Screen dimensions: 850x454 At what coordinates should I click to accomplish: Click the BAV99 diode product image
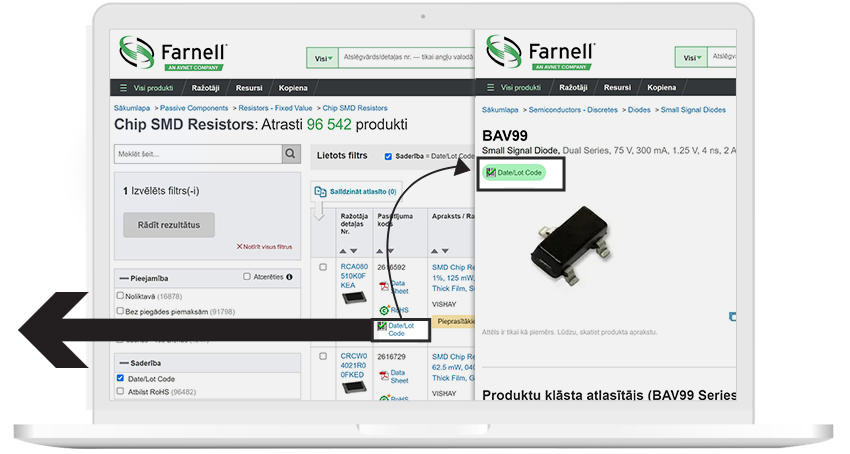(x=571, y=246)
